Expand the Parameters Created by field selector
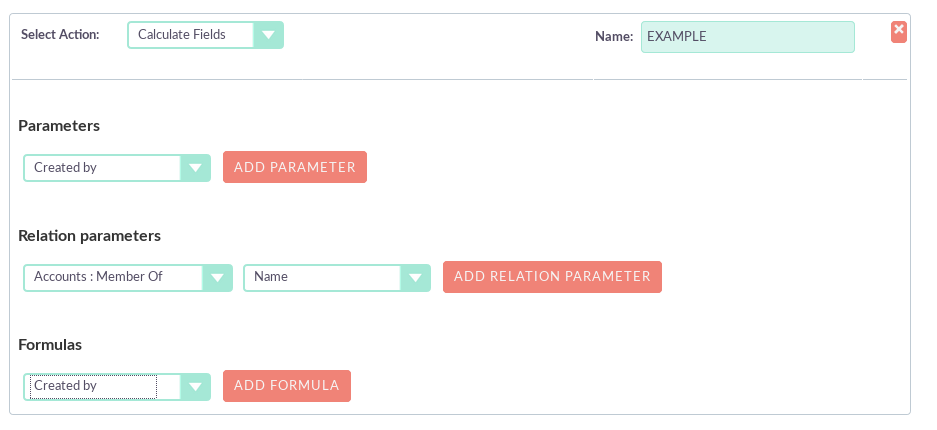 (102, 168)
